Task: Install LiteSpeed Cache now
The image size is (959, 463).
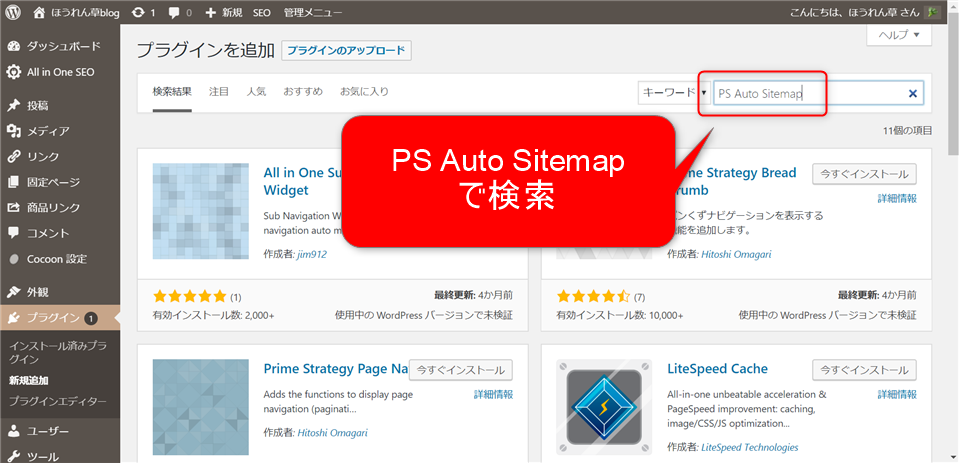Action: [864, 370]
